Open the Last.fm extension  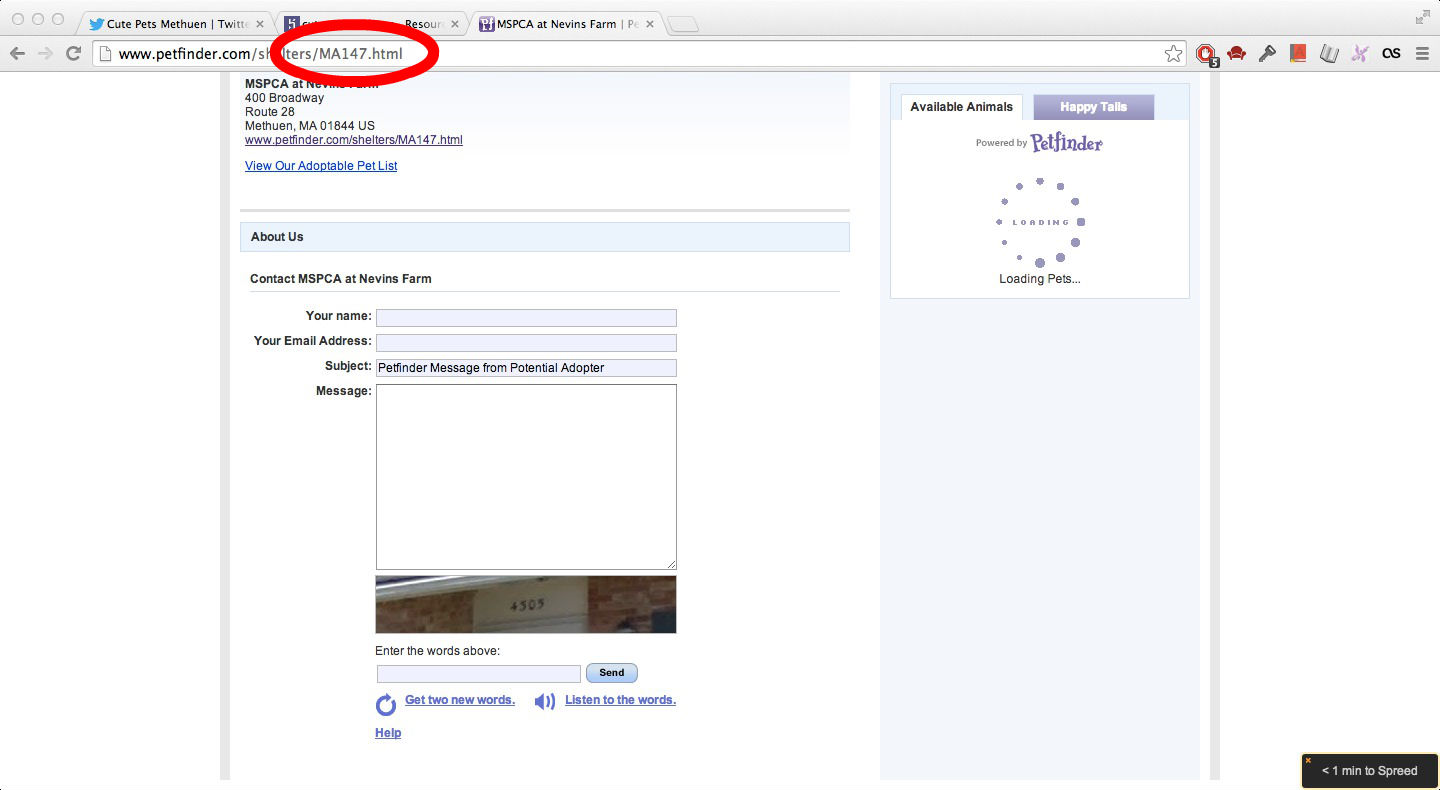[1391, 54]
